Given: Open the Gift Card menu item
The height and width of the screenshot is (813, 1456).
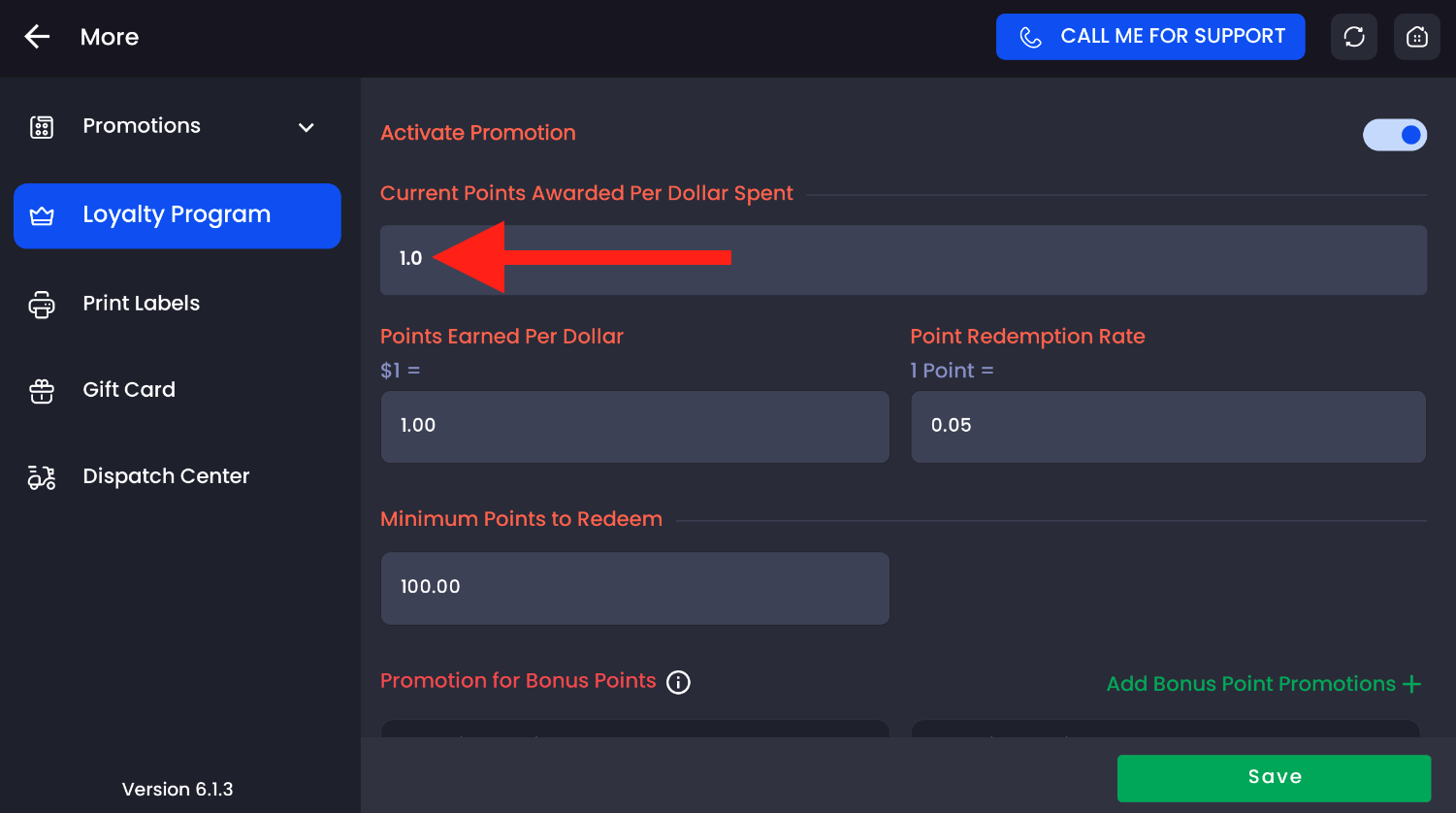Looking at the screenshot, I should (129, 390).
